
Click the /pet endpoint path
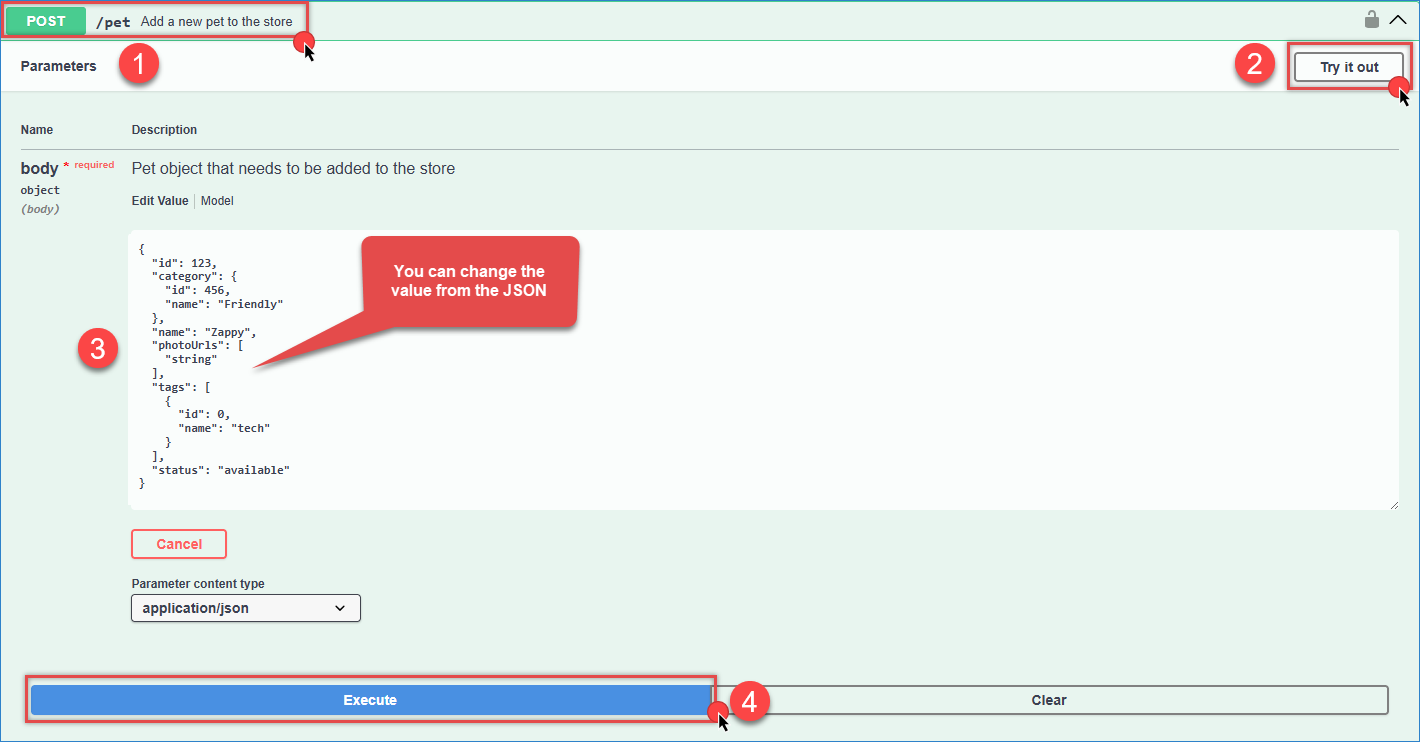[113, 22]
